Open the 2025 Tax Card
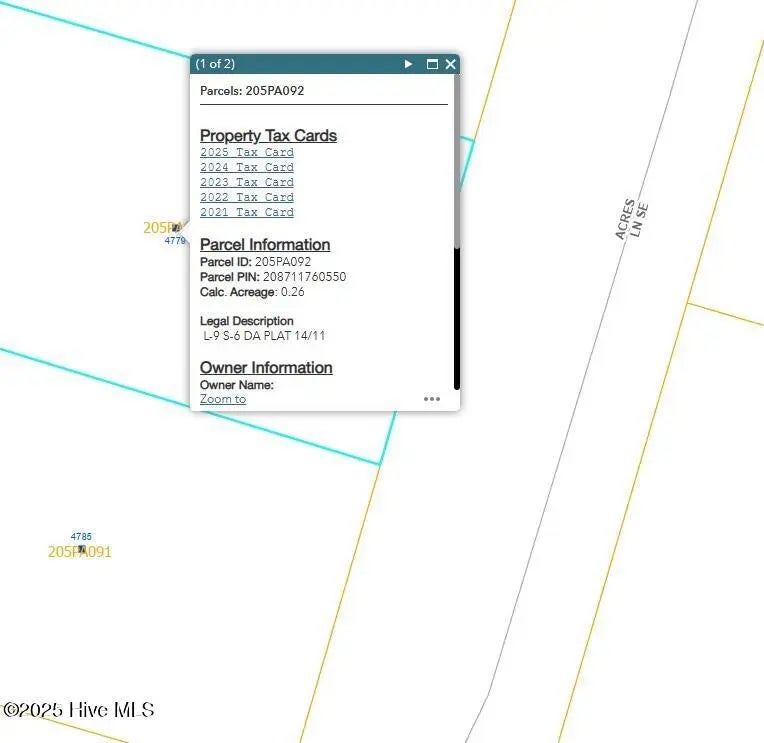 click(x=246, y=152)
